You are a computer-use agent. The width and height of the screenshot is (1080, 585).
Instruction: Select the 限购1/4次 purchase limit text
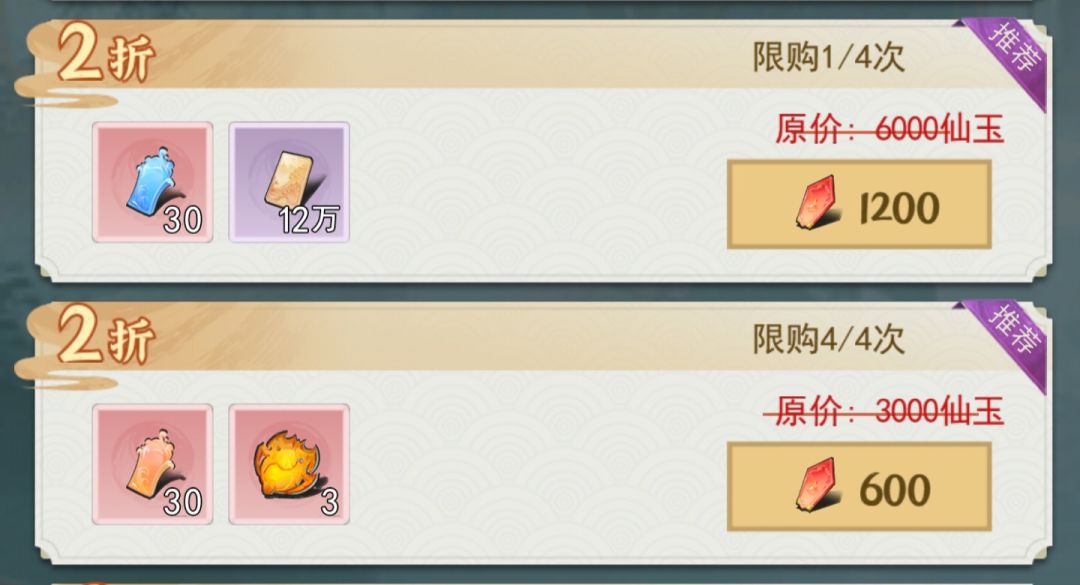tap(829, 57)
